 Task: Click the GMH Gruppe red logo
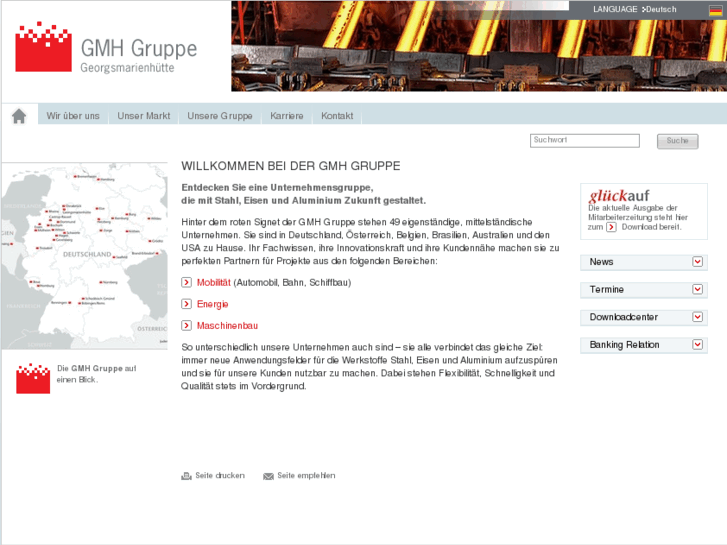(44, 46)
